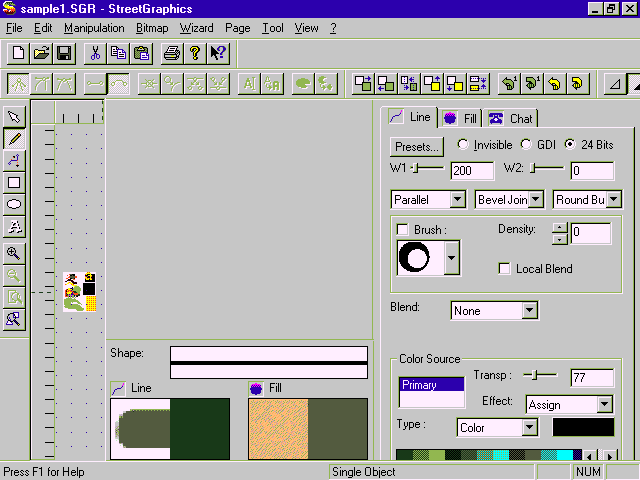Image resolution: width=640 pixels, height=480 pixels.
Task: Select the Invisible radio button
Action: click(x=463, y=145)
